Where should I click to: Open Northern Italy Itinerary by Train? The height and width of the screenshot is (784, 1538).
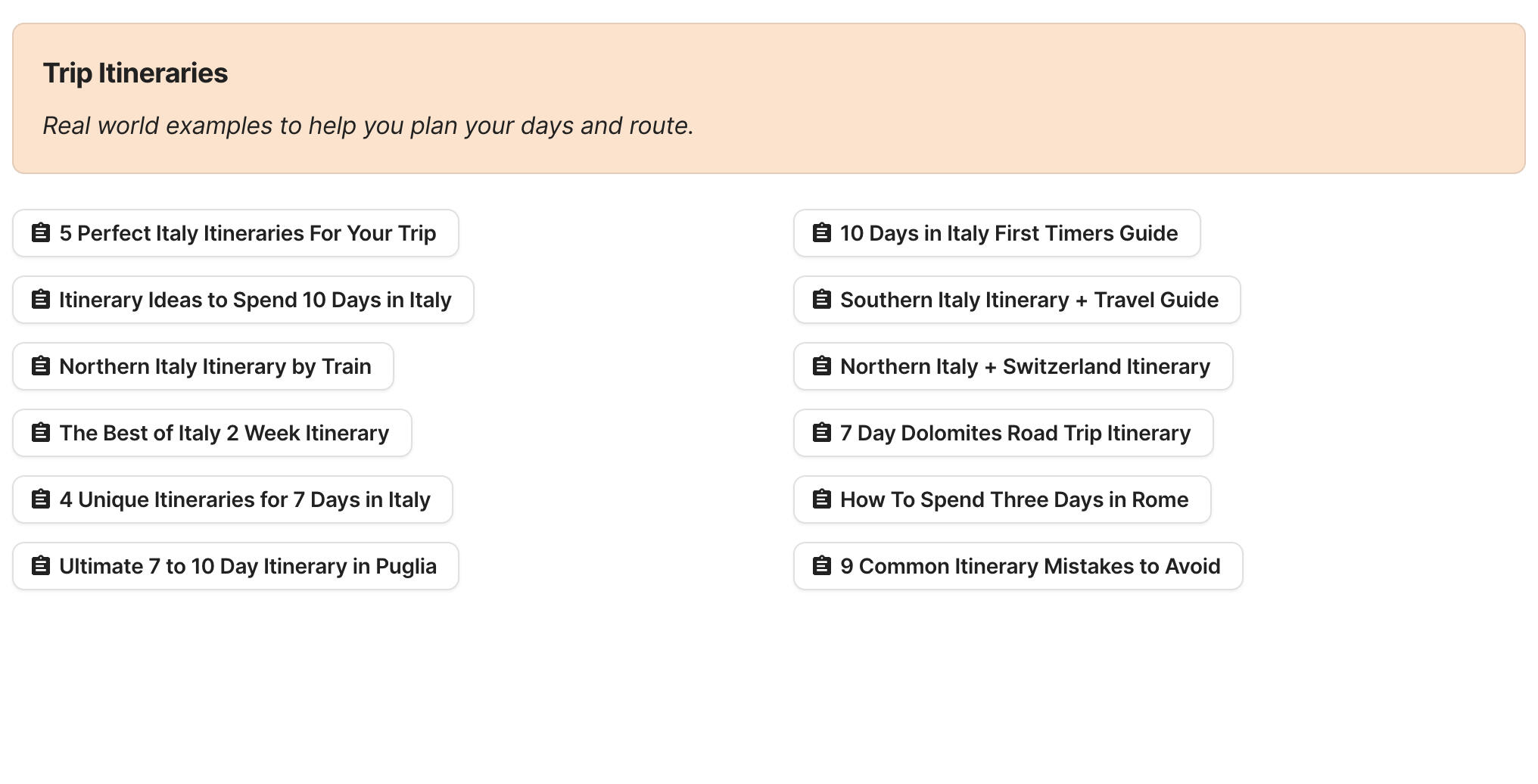click(x=203, y=366)
